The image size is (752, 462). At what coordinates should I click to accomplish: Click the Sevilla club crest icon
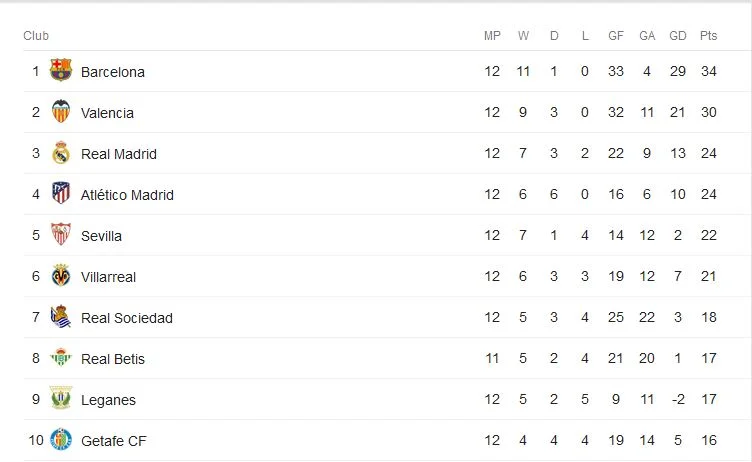point(61,235)
